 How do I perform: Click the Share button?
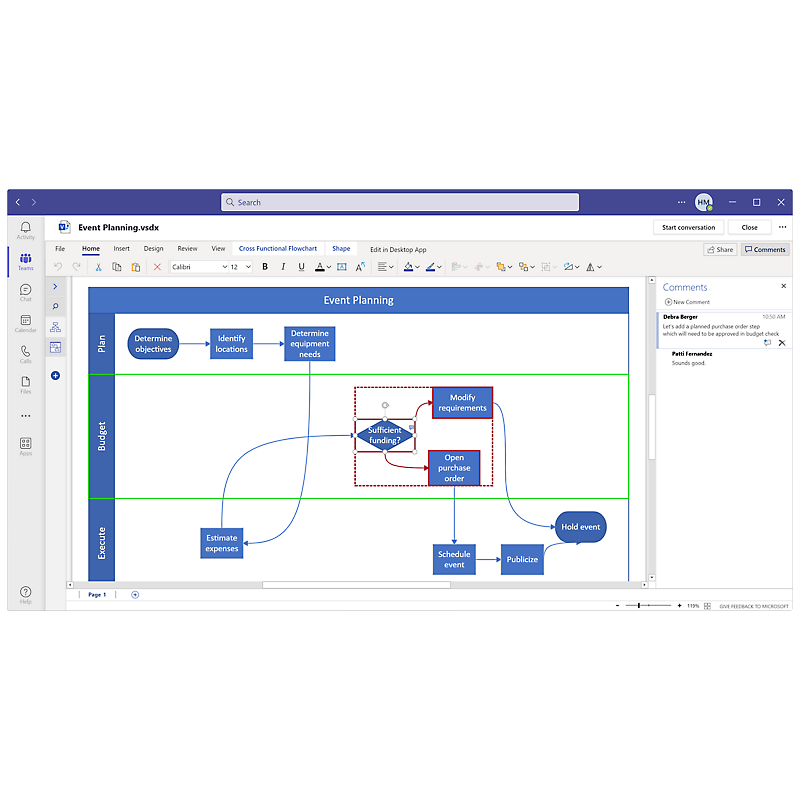tap(720, 249)
